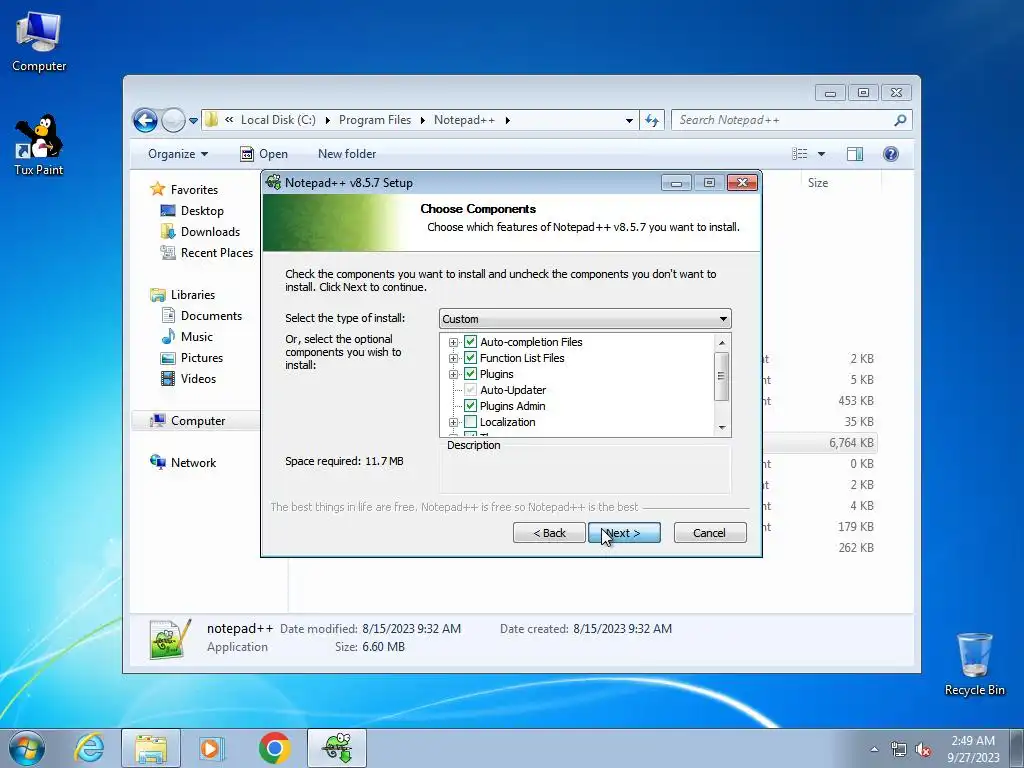Screen dimensions: 1024x768
Task: Open Libraries in navigation pane
Action: [x=193, y=295]
